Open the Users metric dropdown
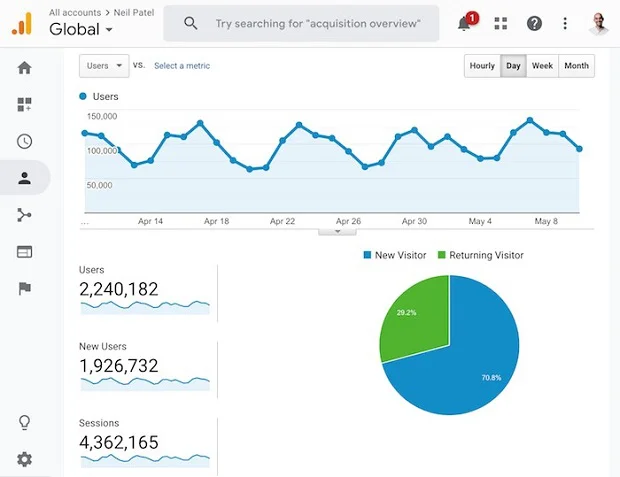620x477 pixels. pos(104,66)
